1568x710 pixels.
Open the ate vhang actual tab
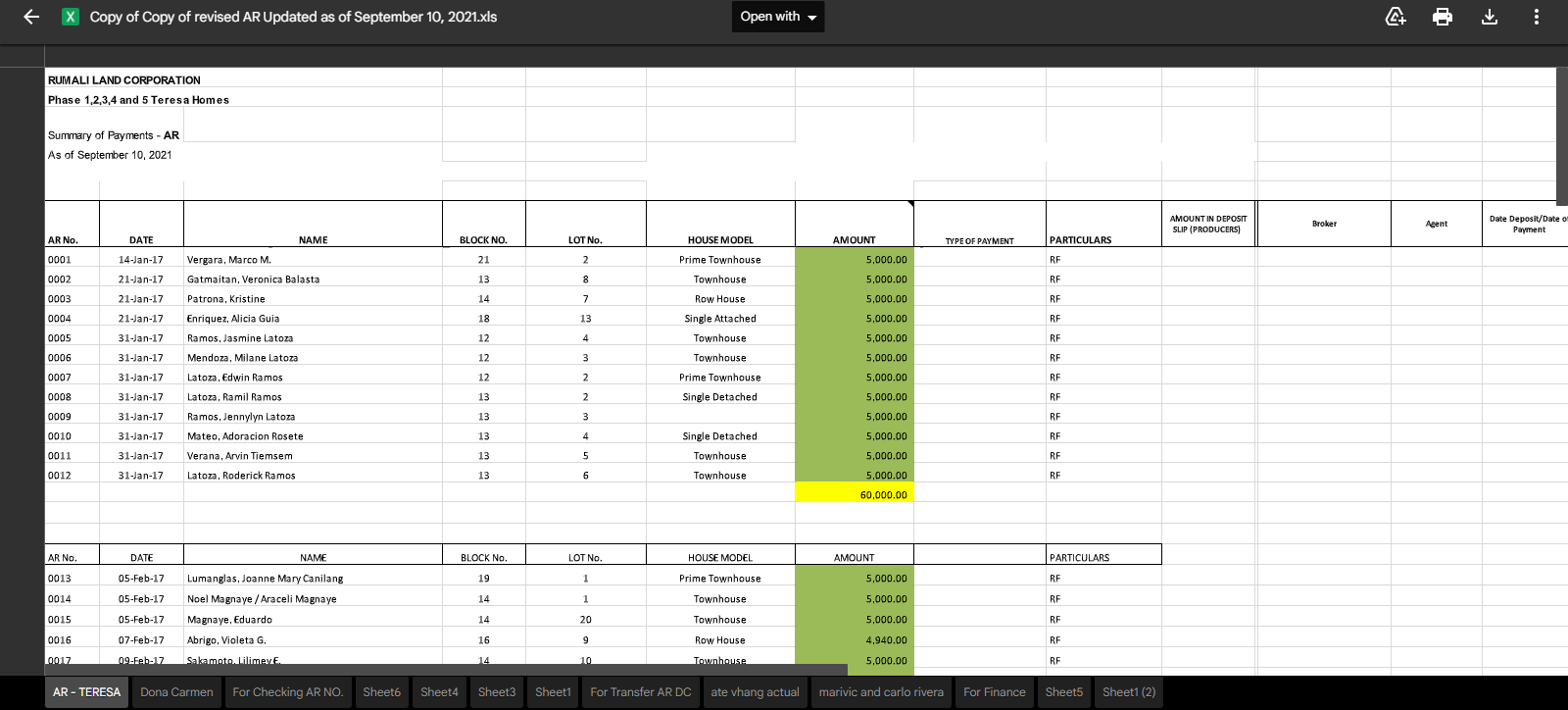click(755, 692)
